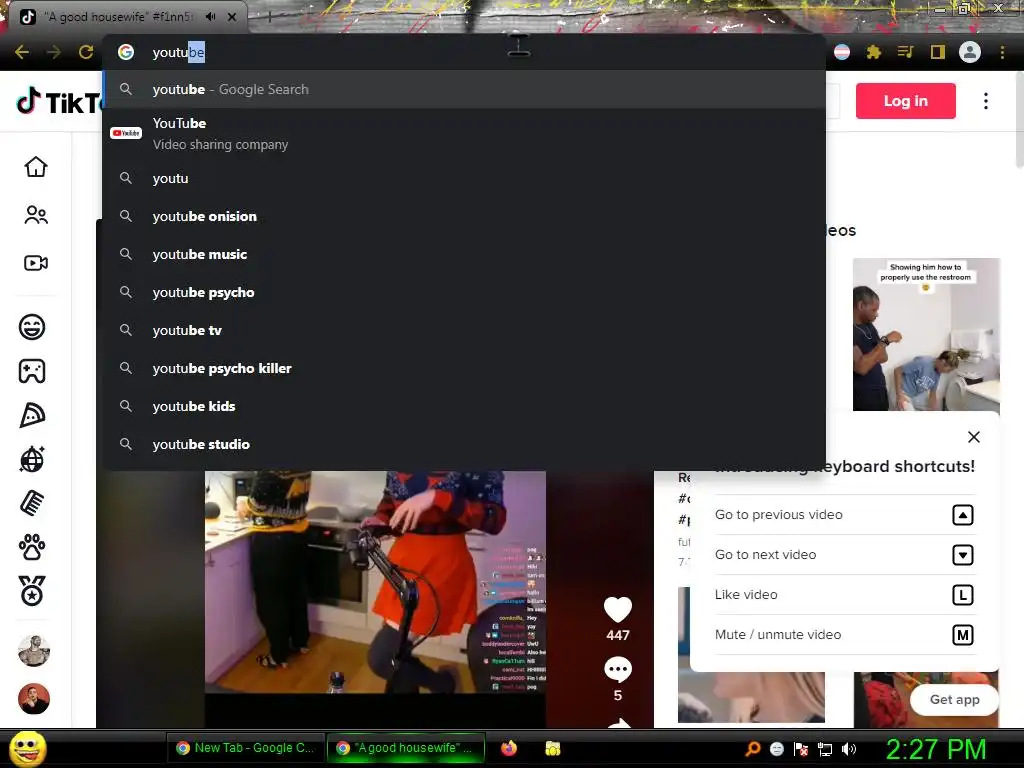Select the 'youtube music' suggestion

[x=464, y=254]
